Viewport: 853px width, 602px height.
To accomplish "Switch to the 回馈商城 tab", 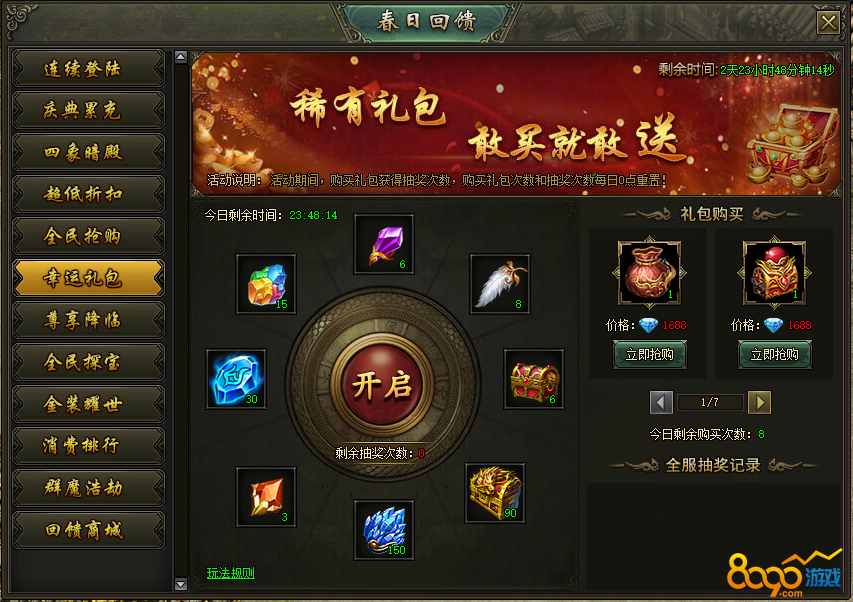I will point(88,530).
